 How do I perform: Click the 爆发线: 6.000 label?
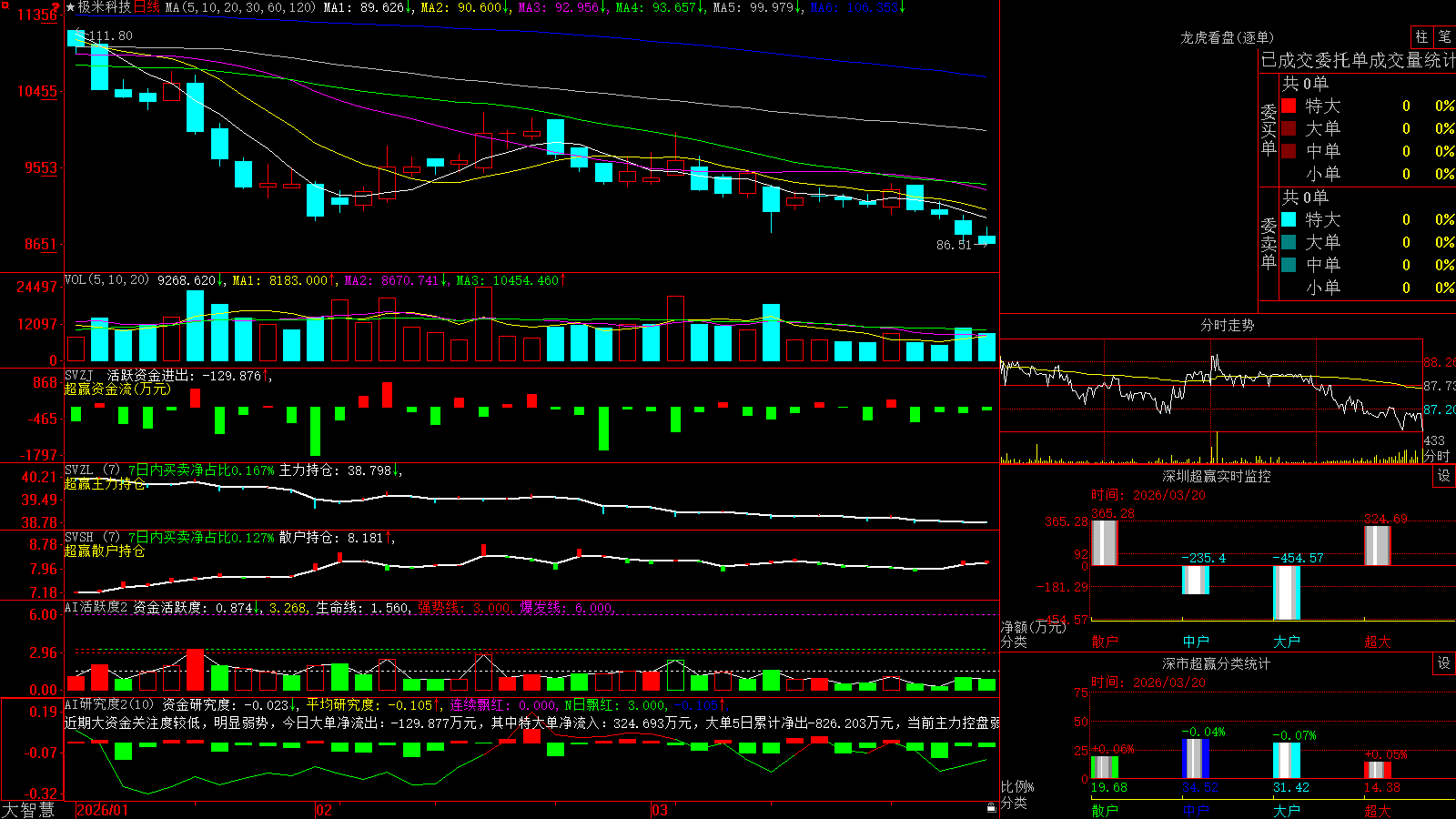566,607
